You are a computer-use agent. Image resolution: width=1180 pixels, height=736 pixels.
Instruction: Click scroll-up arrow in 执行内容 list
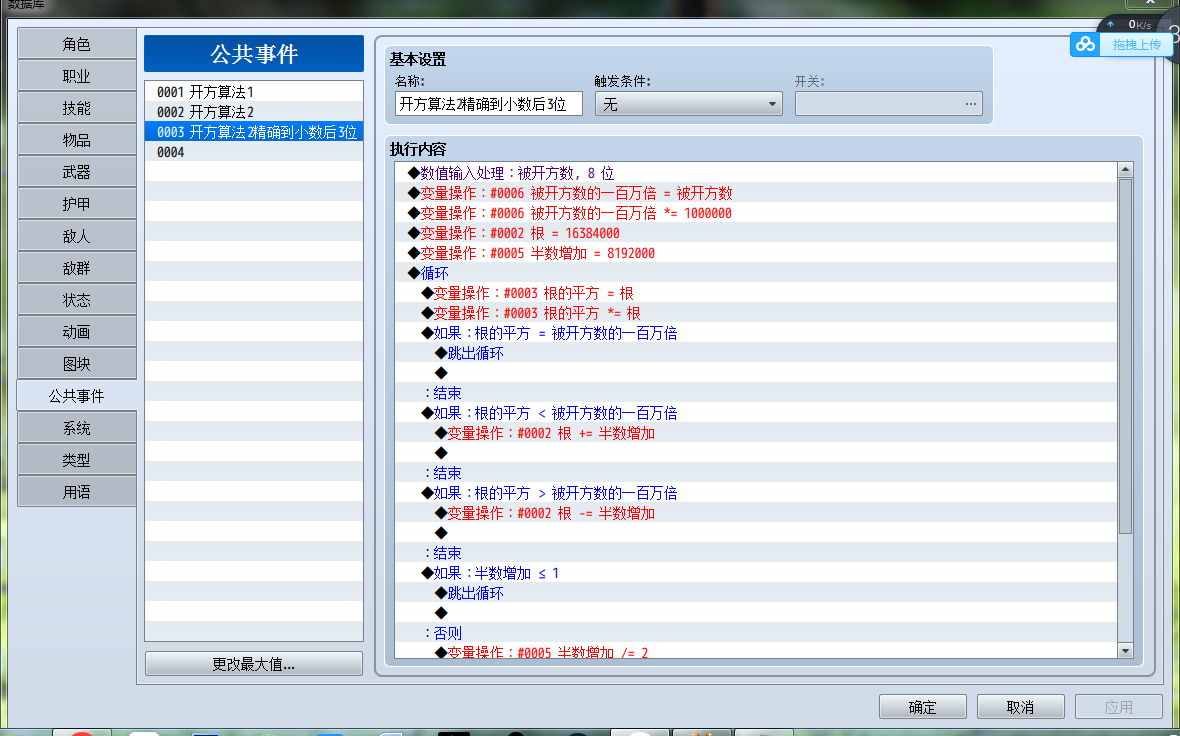(x=1125, y=170)
